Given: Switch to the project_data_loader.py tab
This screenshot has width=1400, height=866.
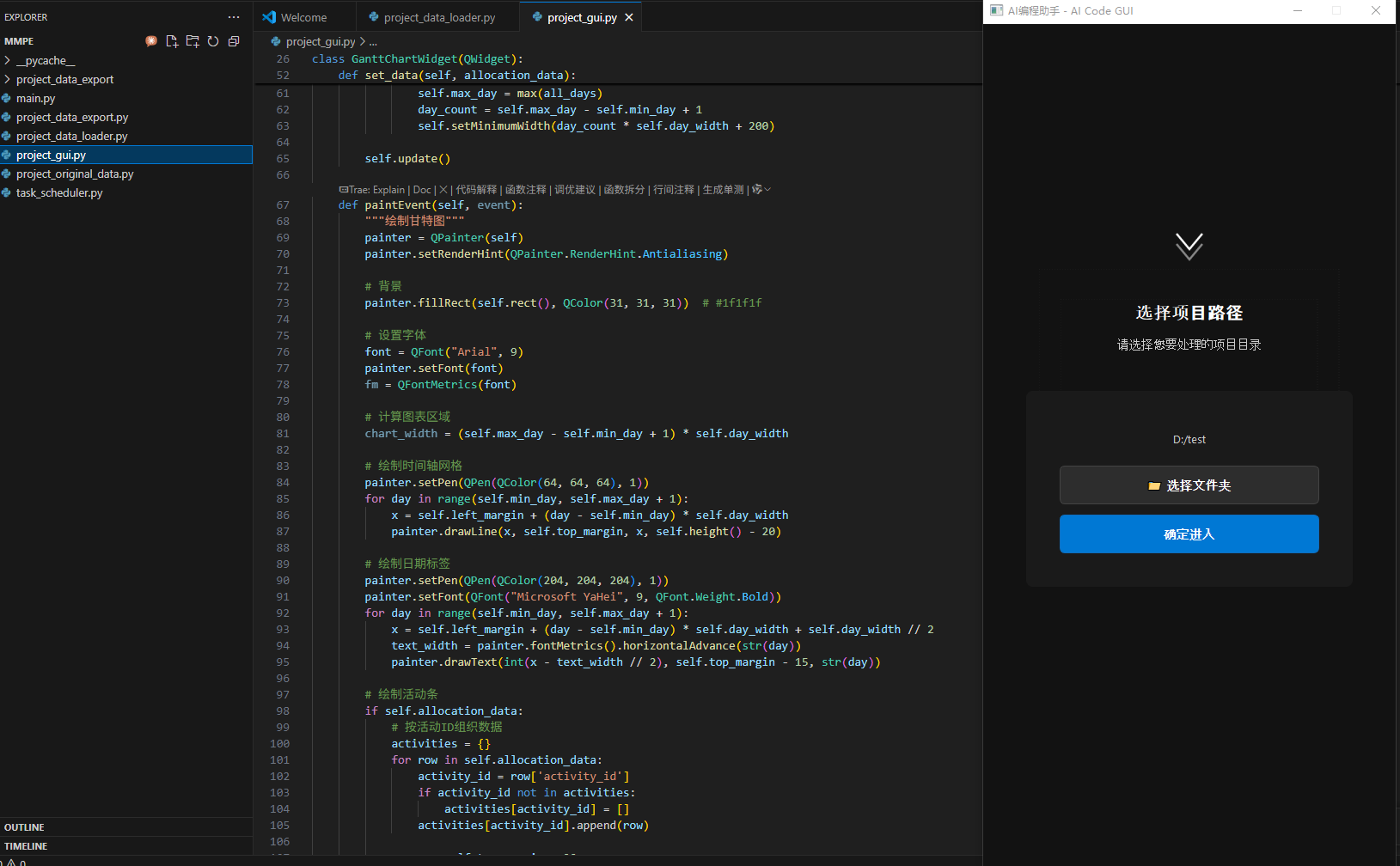Looking at the screenshot, I should 439,17.
